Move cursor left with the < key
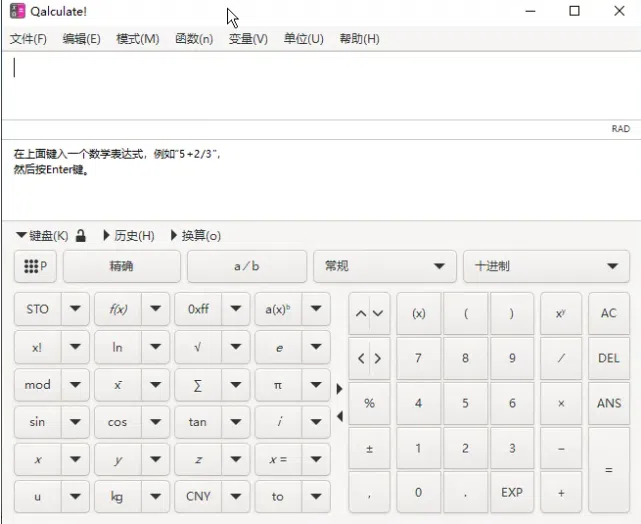Screen dimensions: 641x524 pyautogui.click(x=361, y=358)
